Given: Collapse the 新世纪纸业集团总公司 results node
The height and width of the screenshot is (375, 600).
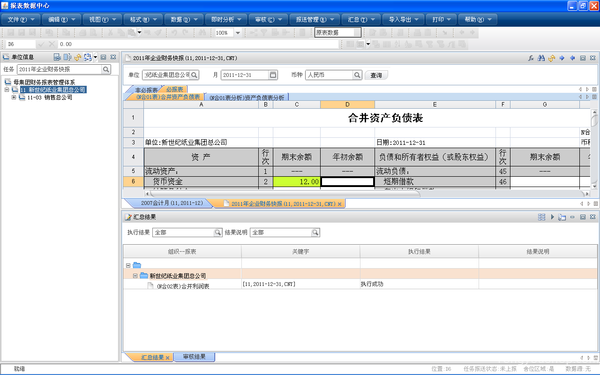Looking at the screenshot, I should tap(135, 276).
